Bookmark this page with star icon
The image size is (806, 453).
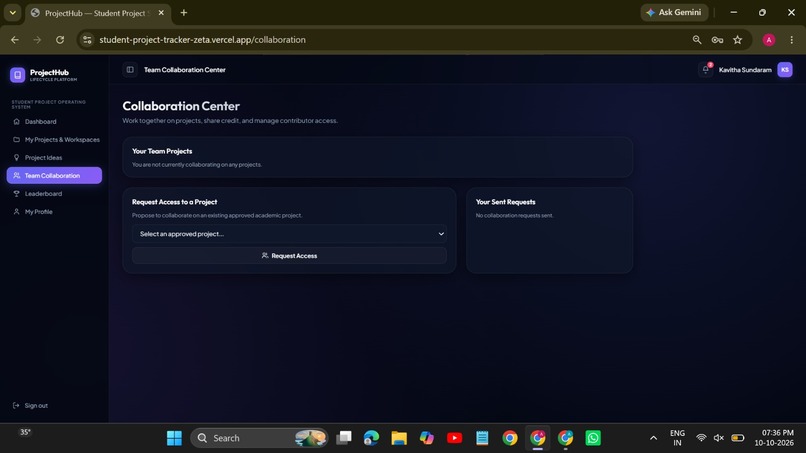tap(738, 40)
